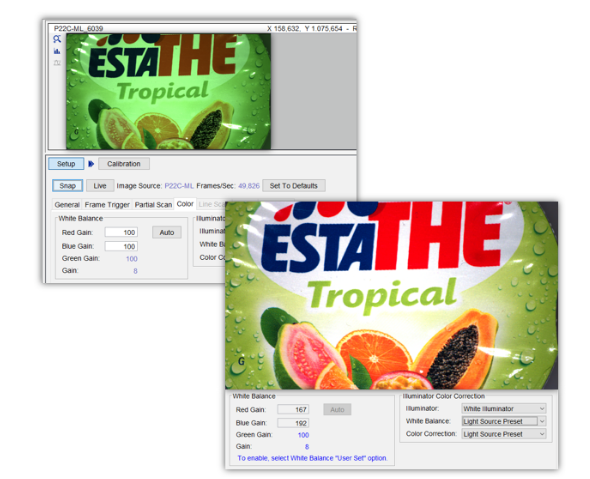
Task: Click the Calibration button
Action: 124,164
